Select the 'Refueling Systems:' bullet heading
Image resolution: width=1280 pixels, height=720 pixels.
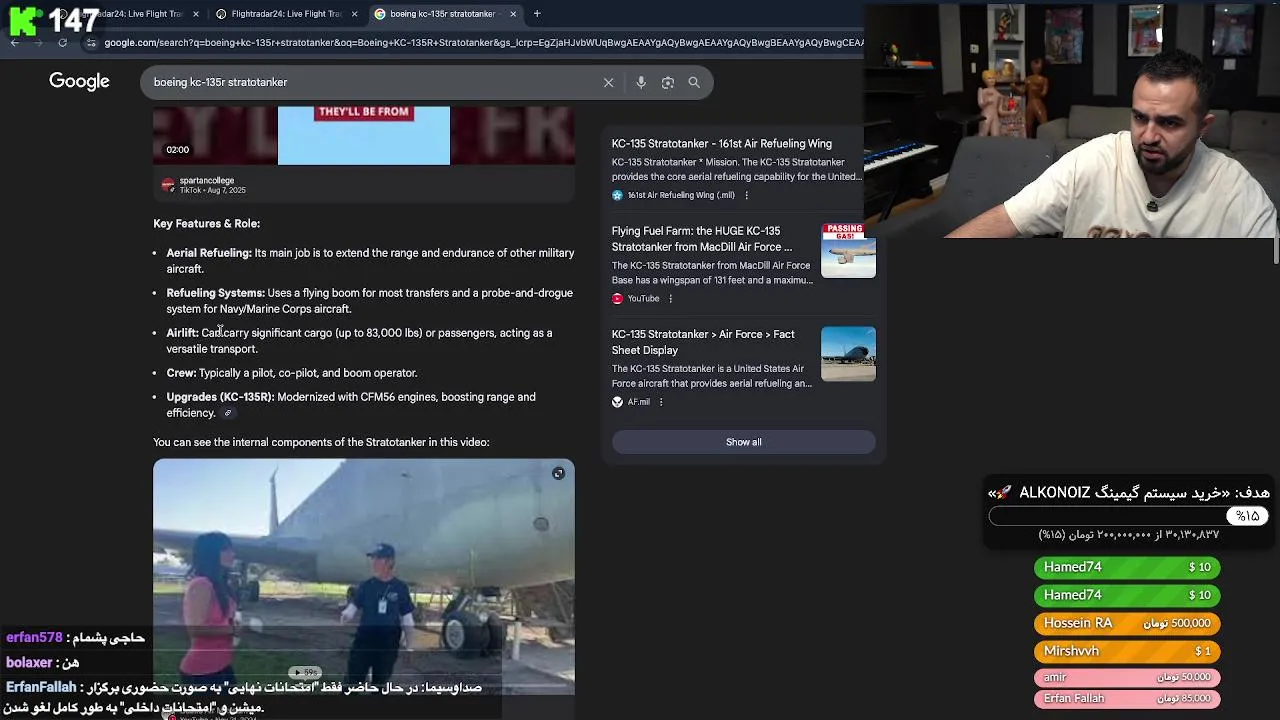pyautogui.click(x=215, y=293)
